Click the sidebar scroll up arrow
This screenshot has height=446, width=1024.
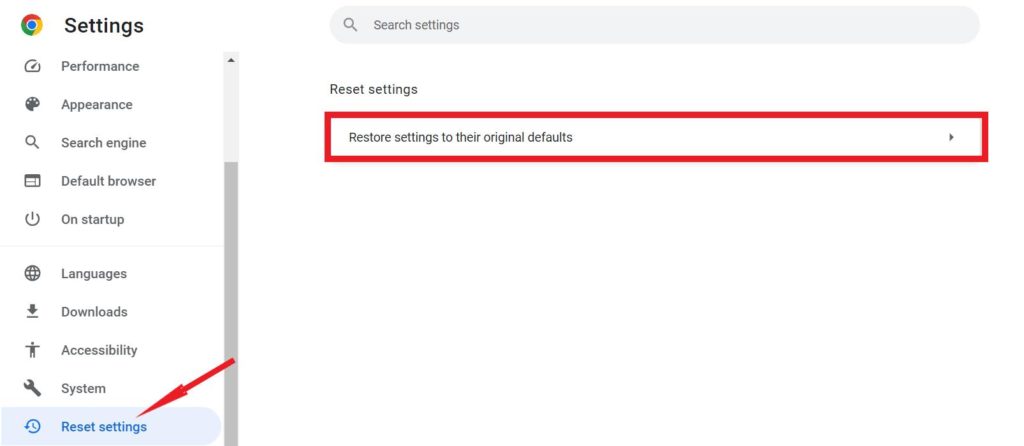coord(231,60)
